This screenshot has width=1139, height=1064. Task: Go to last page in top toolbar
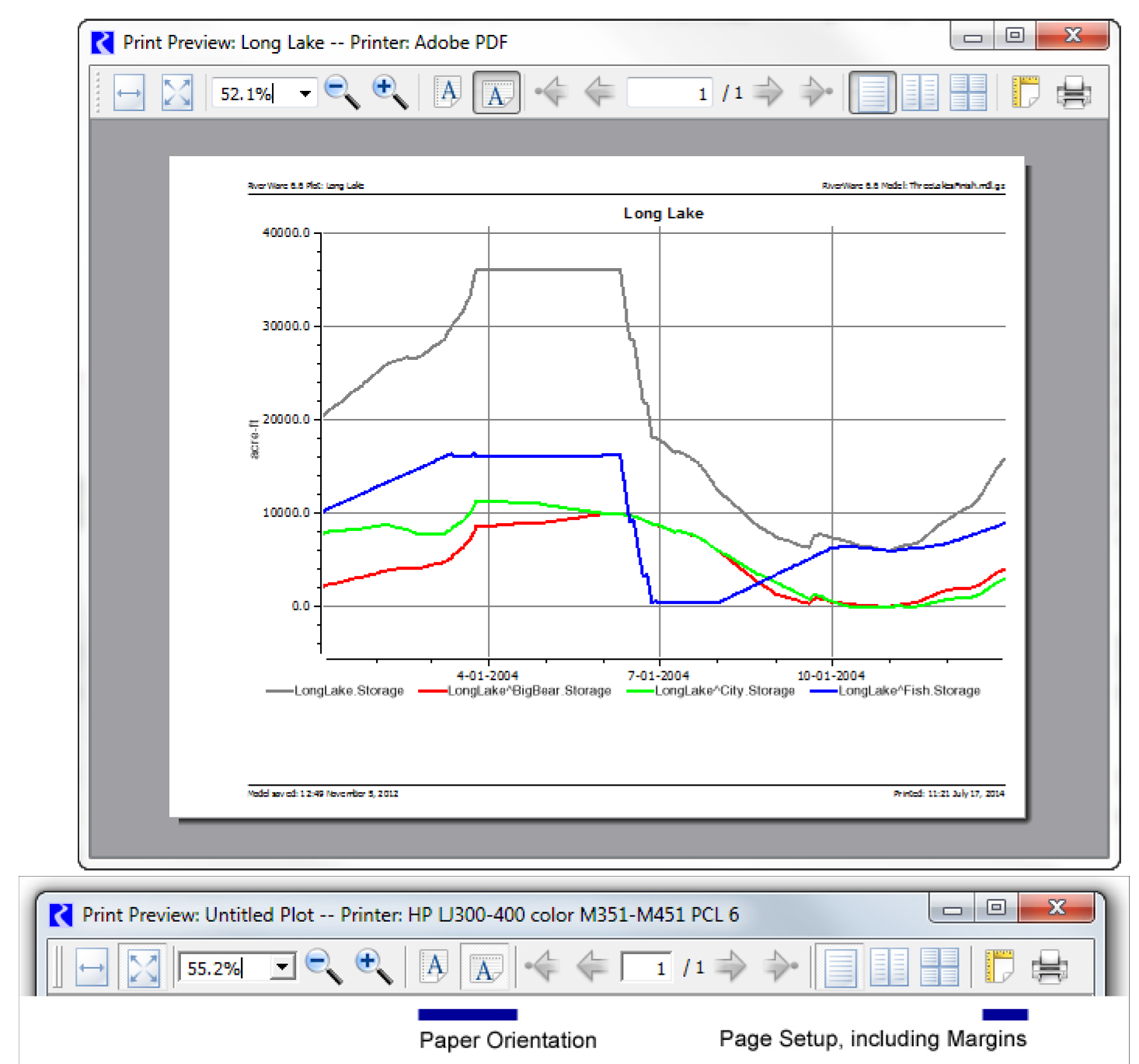pos(817,92)
